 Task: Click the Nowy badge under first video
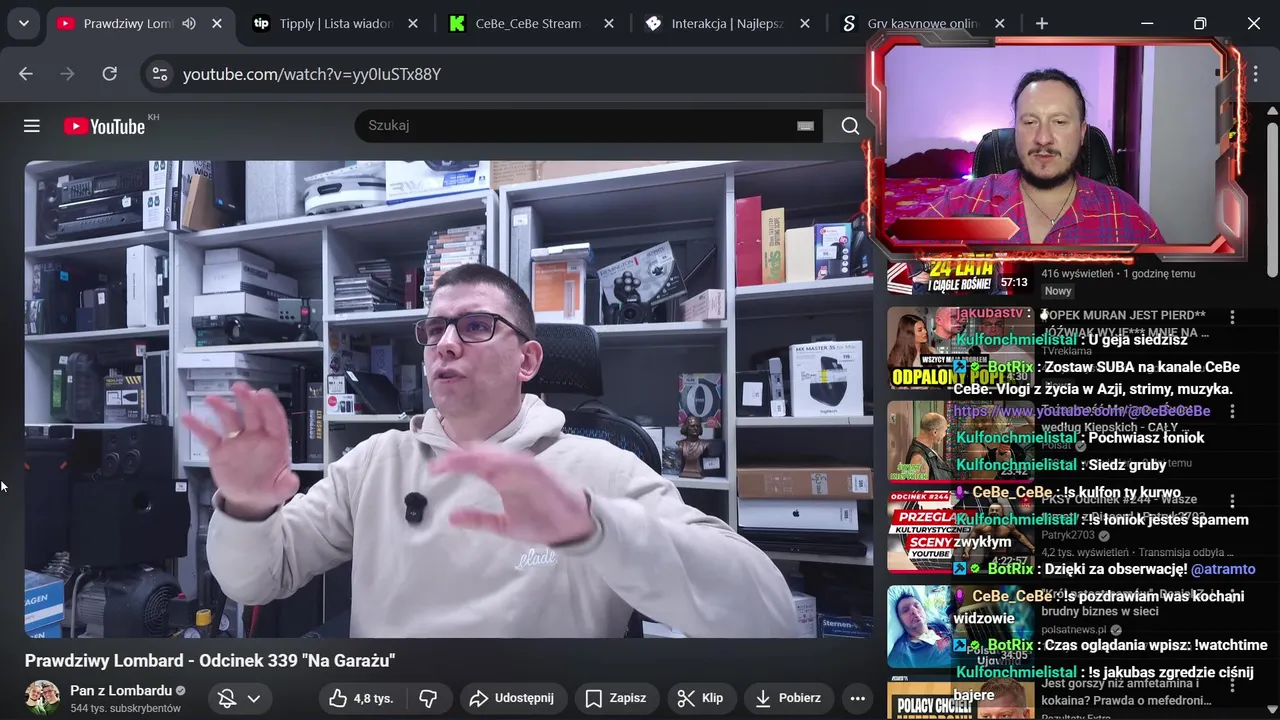[x=1058, y=291]
